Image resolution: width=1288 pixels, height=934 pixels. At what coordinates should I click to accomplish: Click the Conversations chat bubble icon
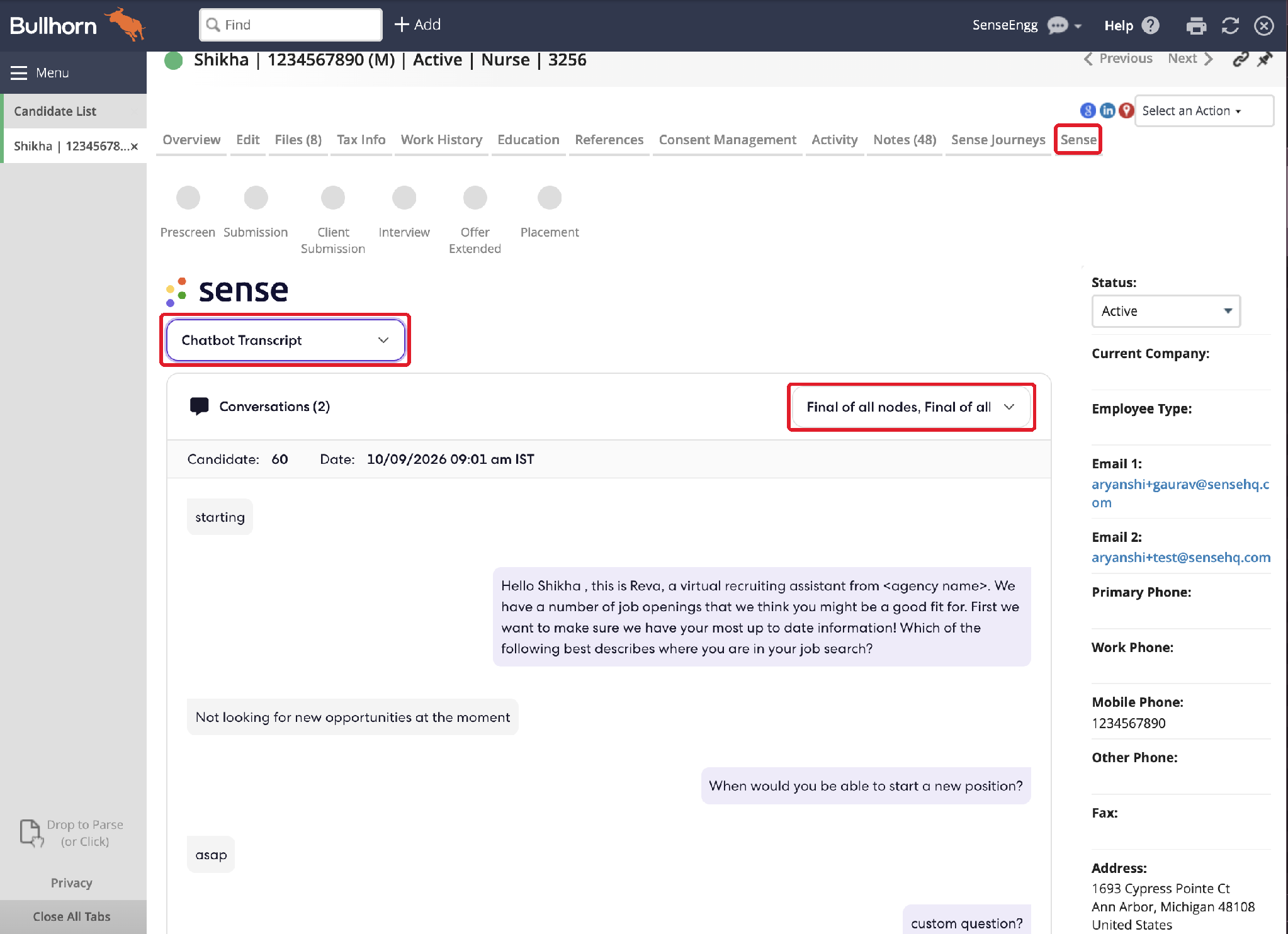[x=199, y=407]
